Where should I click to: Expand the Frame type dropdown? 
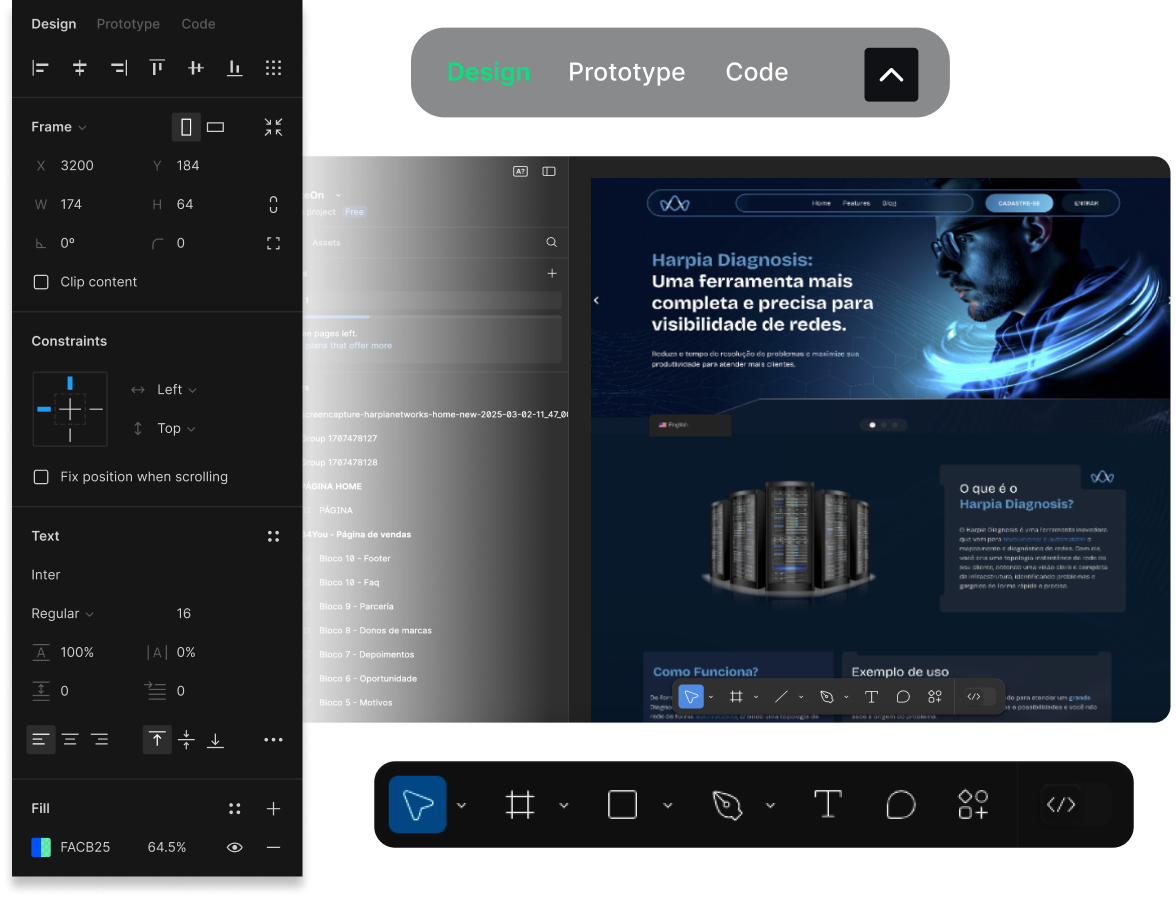tap(59, 127)
